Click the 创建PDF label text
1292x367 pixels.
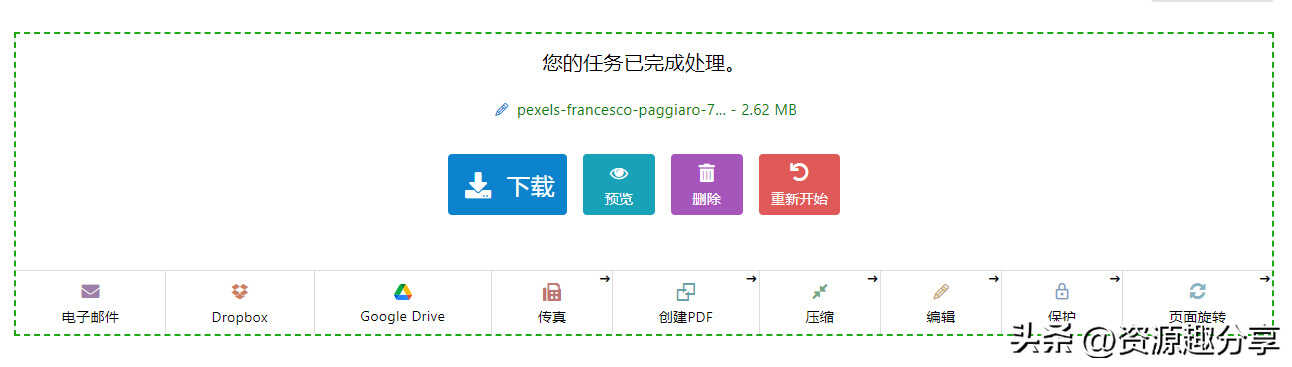(686, 317)
